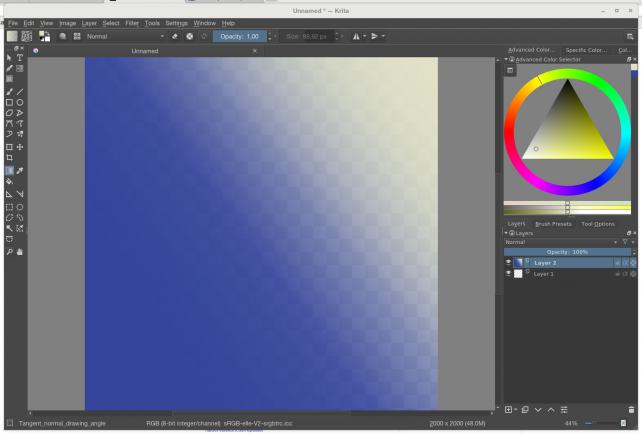Open the Filter menu
The image size is (642, 434).
[132, 22]
